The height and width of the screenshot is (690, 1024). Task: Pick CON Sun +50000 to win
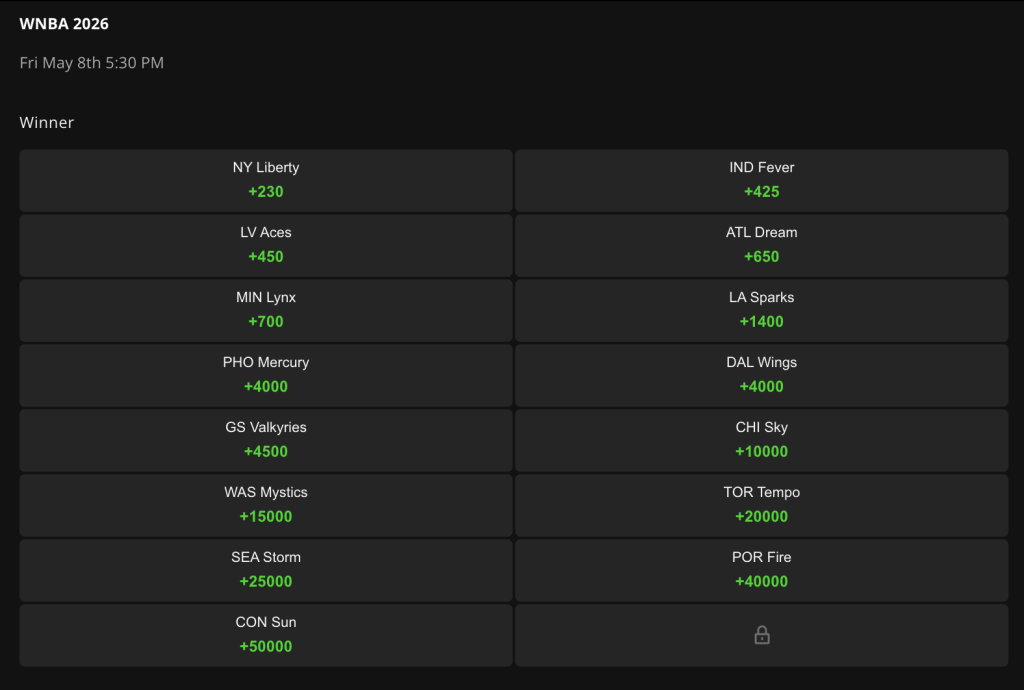(266, 636)
